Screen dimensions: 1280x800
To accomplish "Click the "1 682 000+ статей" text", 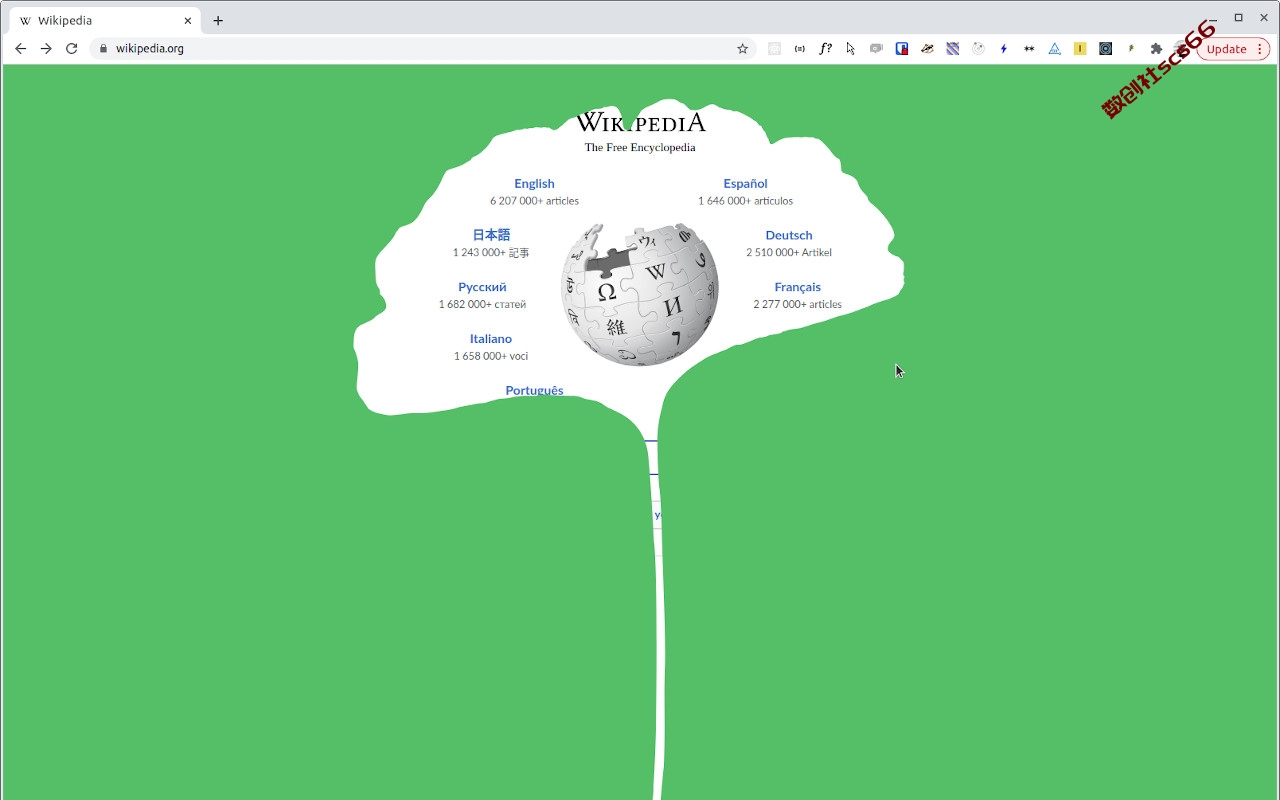I will [482, 304].
